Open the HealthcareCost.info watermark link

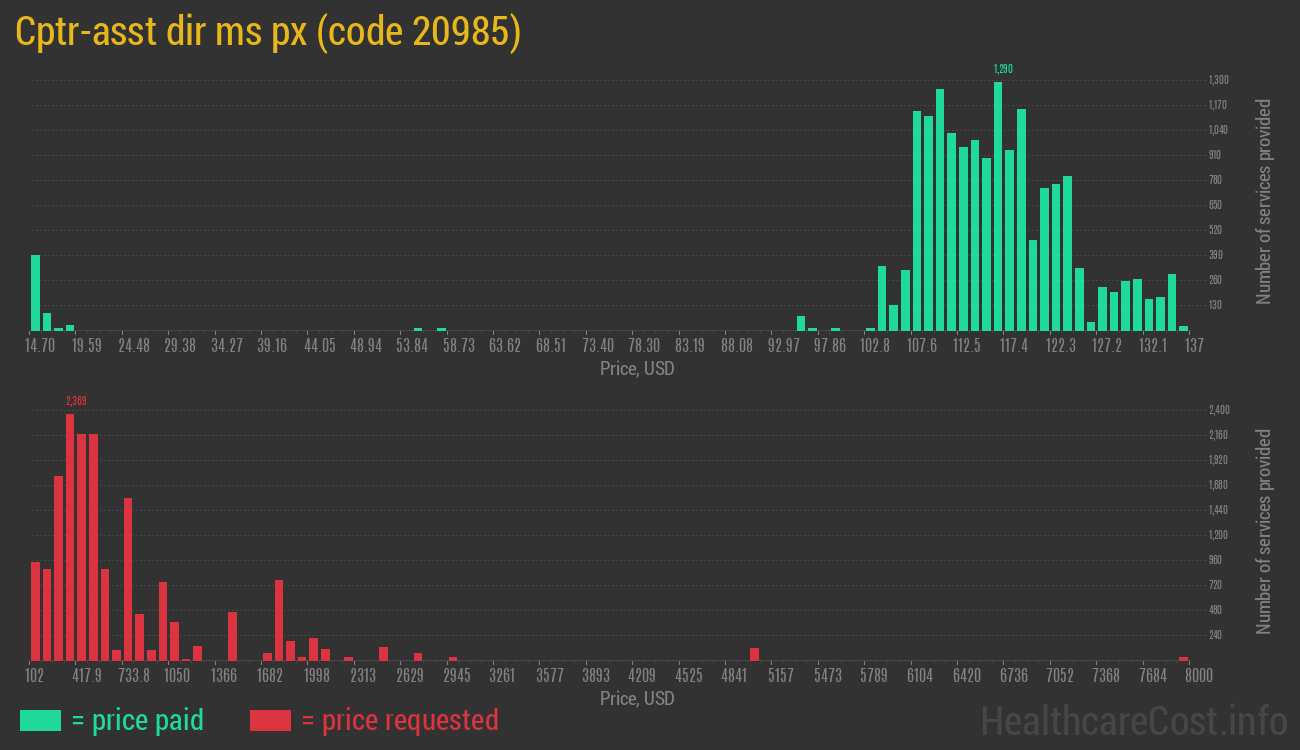click(x=1132, y=720)
